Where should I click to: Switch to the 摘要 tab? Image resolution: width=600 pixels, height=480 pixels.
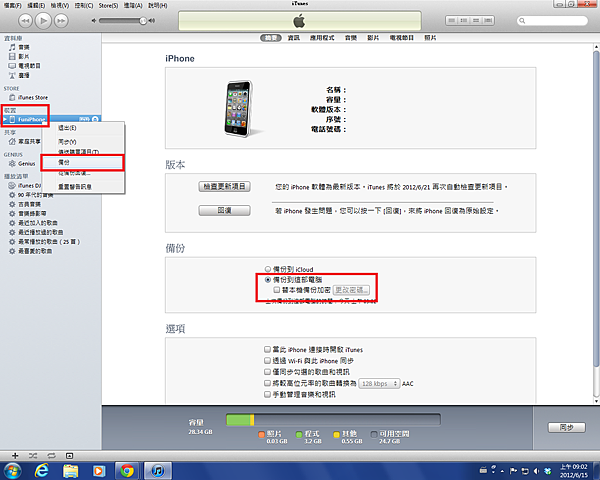pyautogui.click(x=271, y=38)
